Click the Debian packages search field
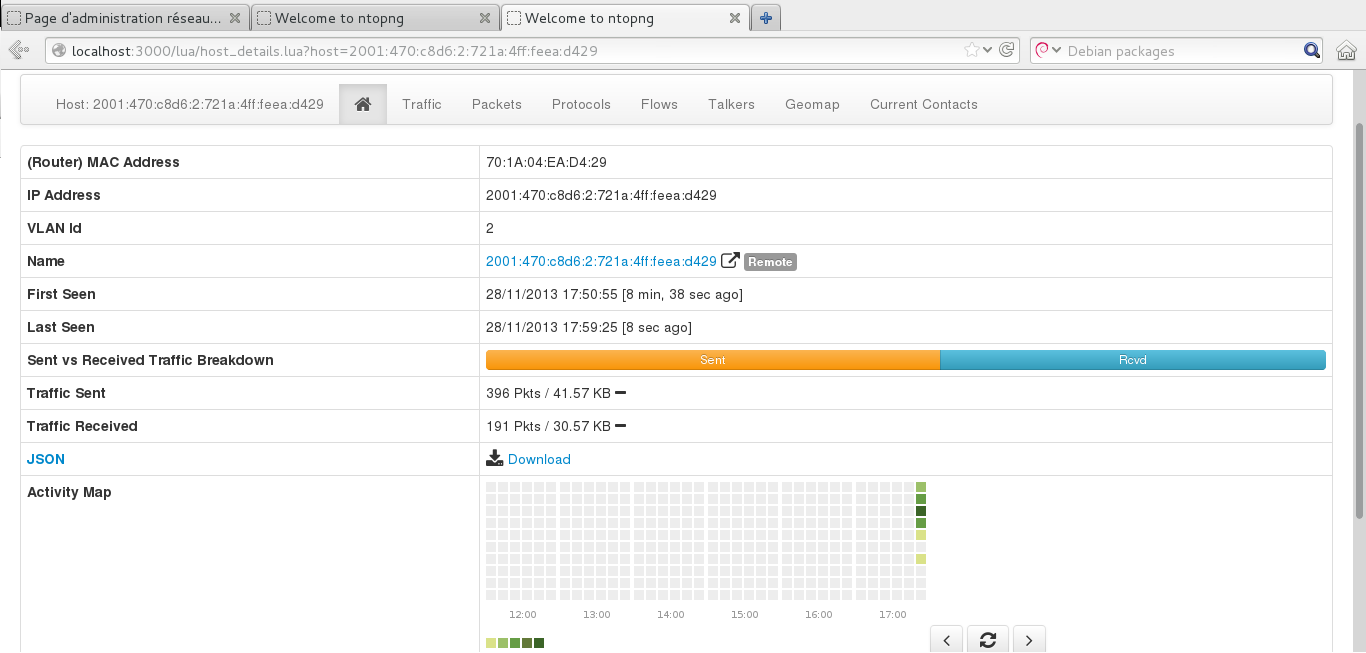The height and width of the screenshot is (653, 1366). pos(1180,51)
